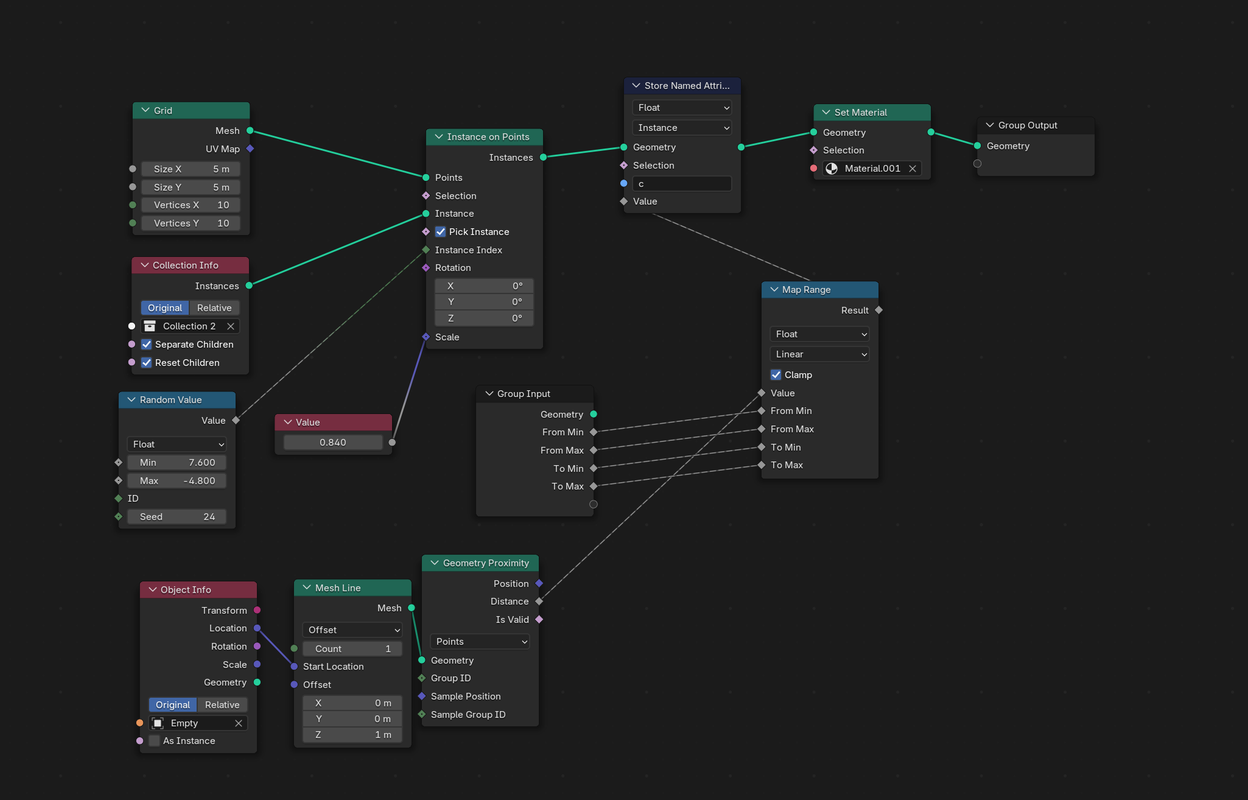
Task: Click the output socket of the Value node
Action: [x=392, y=442]
